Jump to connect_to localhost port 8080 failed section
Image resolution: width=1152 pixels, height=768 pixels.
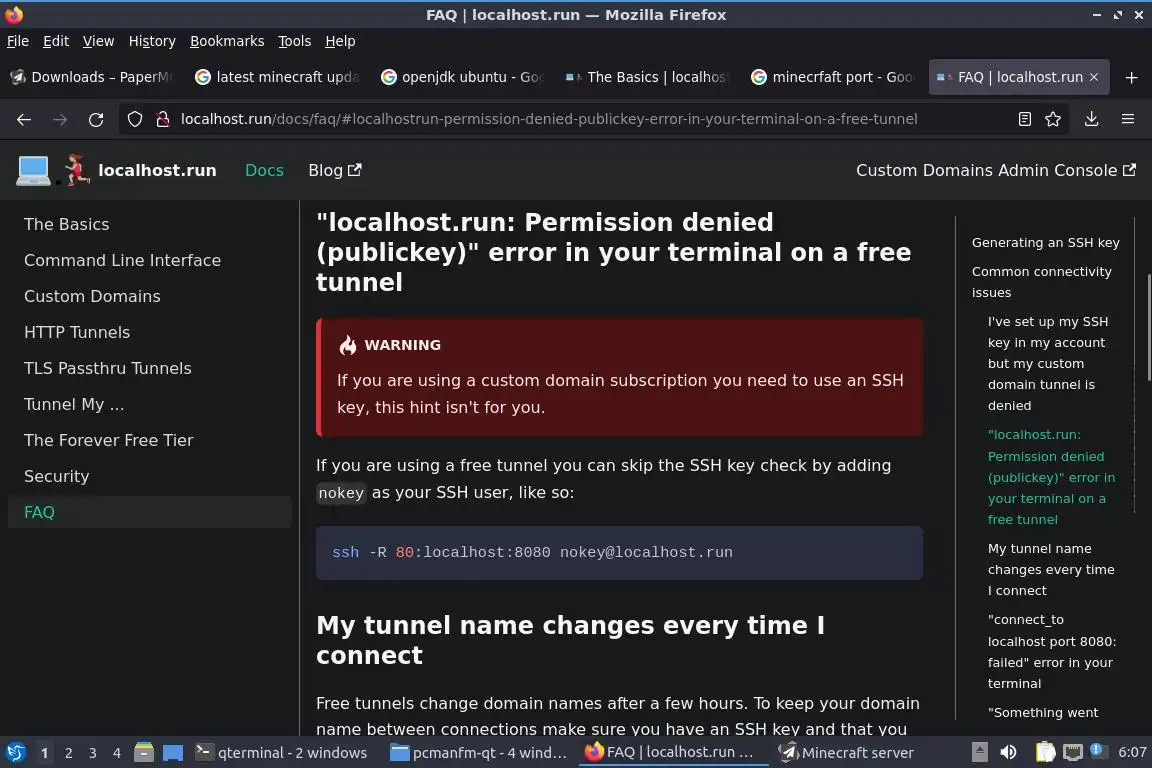tap(1051, 652)
